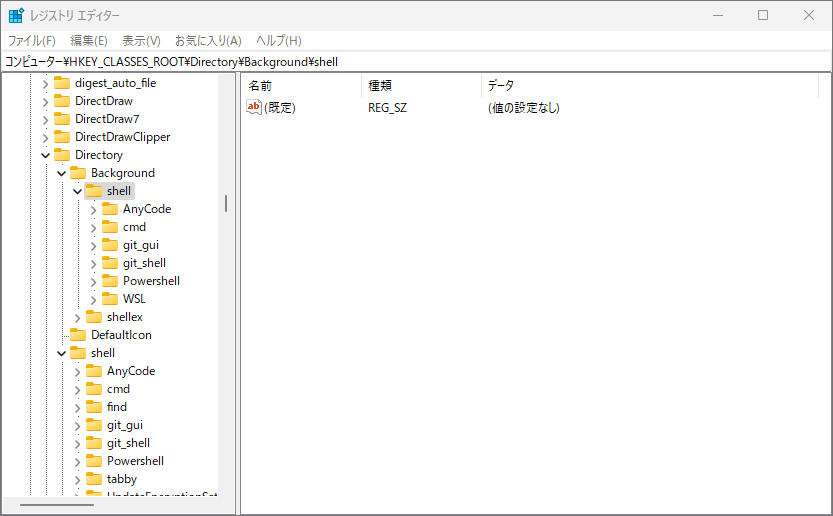Collapse the Background key
The height and width of the screenshot is (516, 833).
62,173
